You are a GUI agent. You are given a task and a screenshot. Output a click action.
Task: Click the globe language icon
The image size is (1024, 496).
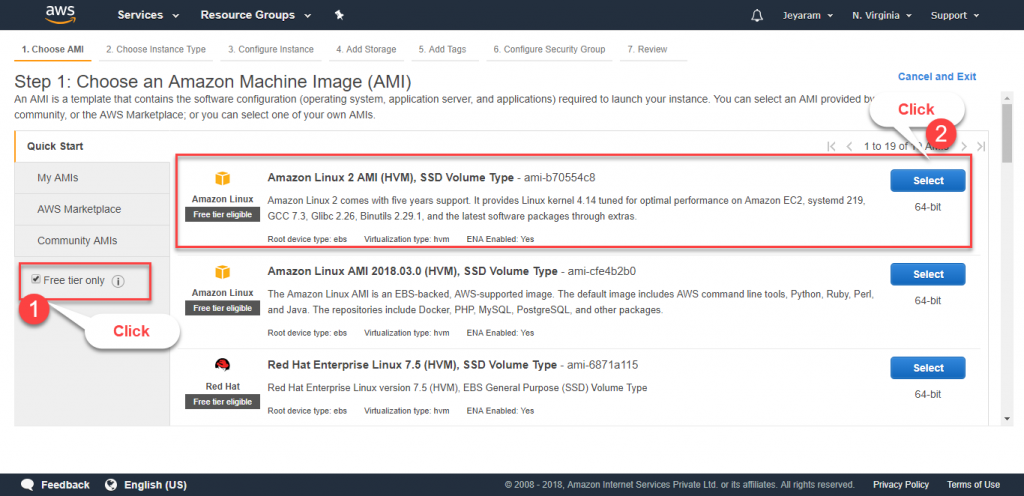(111, 485)
